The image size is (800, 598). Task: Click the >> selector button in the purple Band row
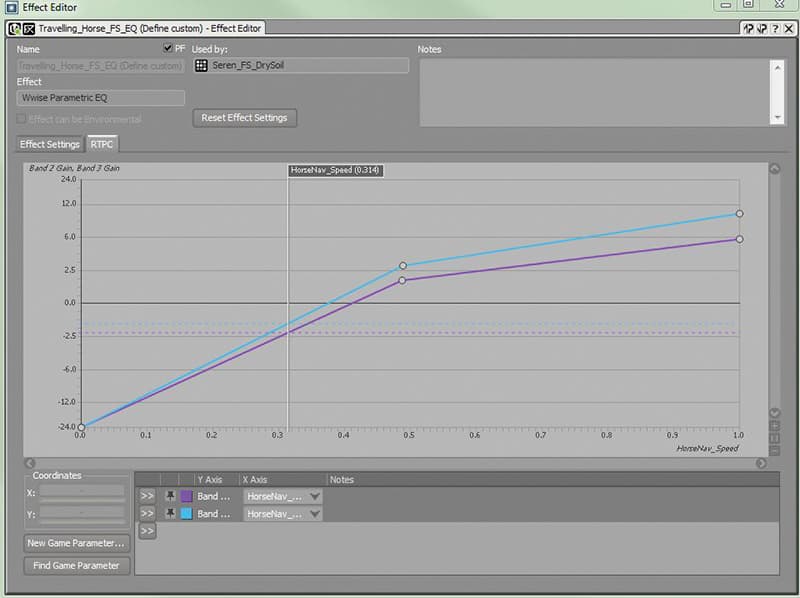pyautogui.click(x=147, y=496)
